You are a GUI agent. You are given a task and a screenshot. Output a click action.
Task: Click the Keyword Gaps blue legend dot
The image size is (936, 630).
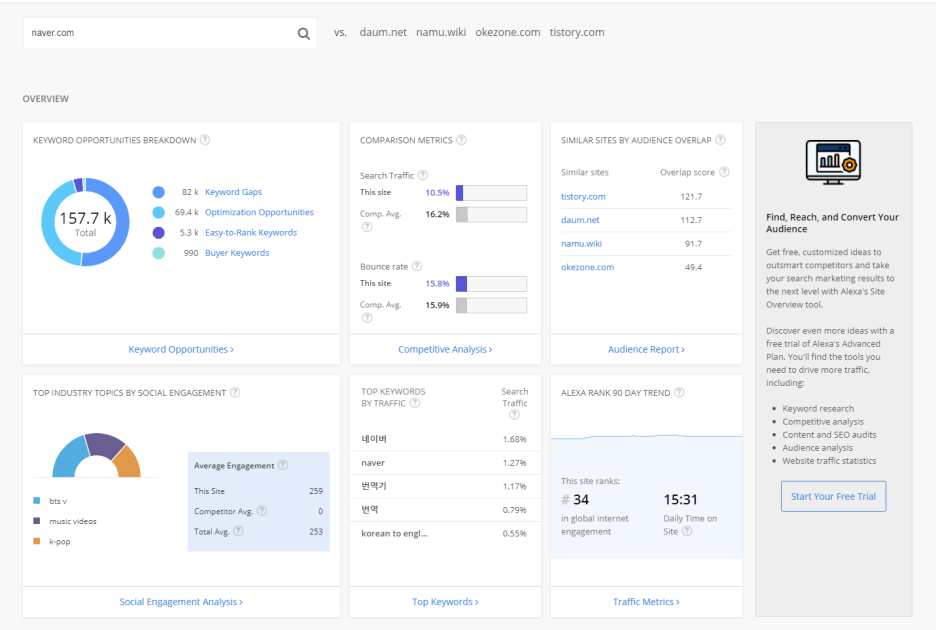pyautogui.click(x=158, y=192)
